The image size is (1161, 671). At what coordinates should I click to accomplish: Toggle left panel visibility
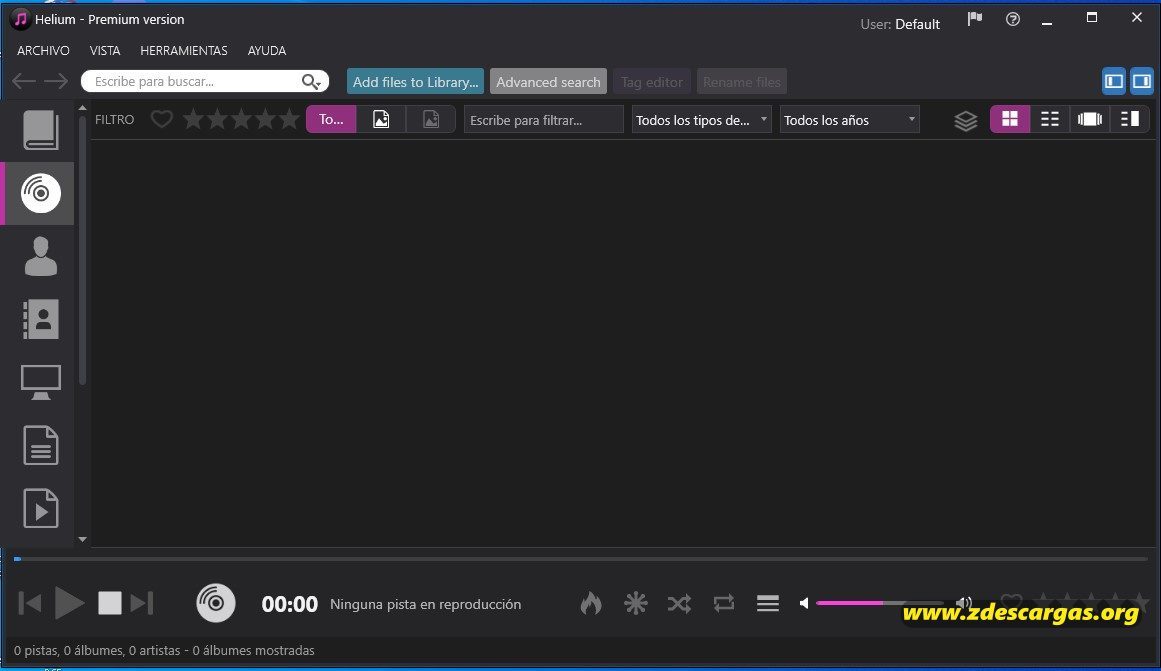1114,81
